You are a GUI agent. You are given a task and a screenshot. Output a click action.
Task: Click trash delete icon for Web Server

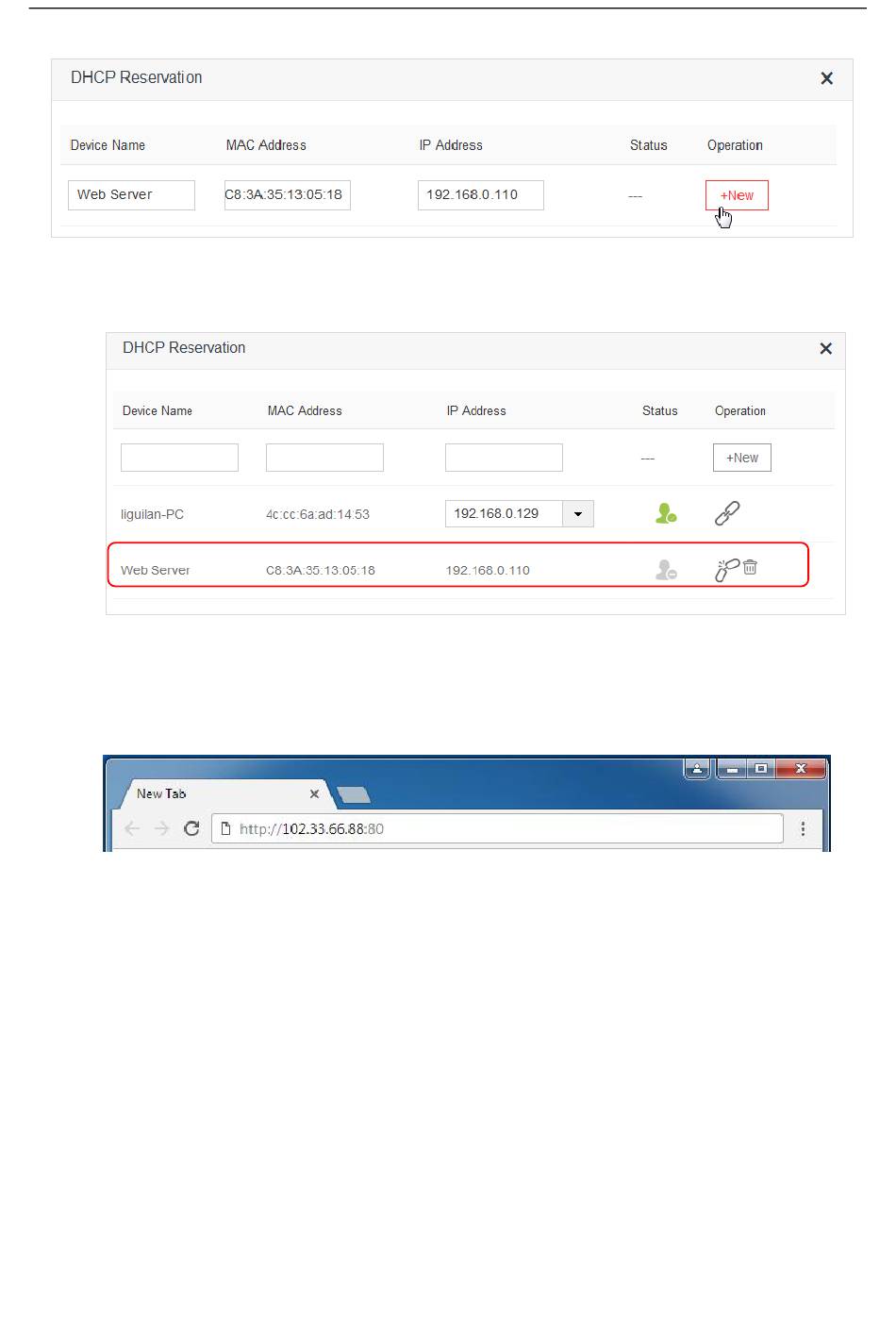pyautogui.click(x=750, y=567)
